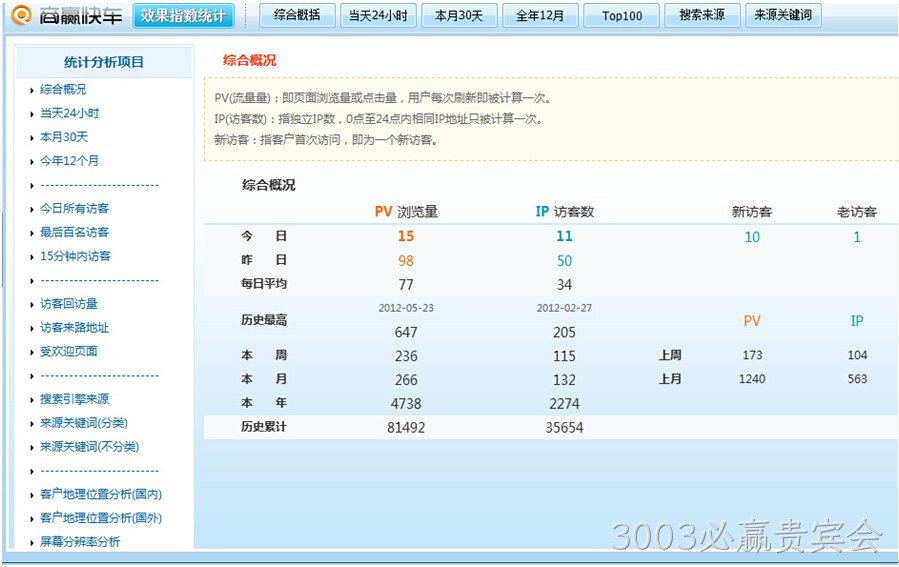Click the arrow bullet beside 今日所有访客
This screenshot has width=899, height=567.
tap(32, 210)
